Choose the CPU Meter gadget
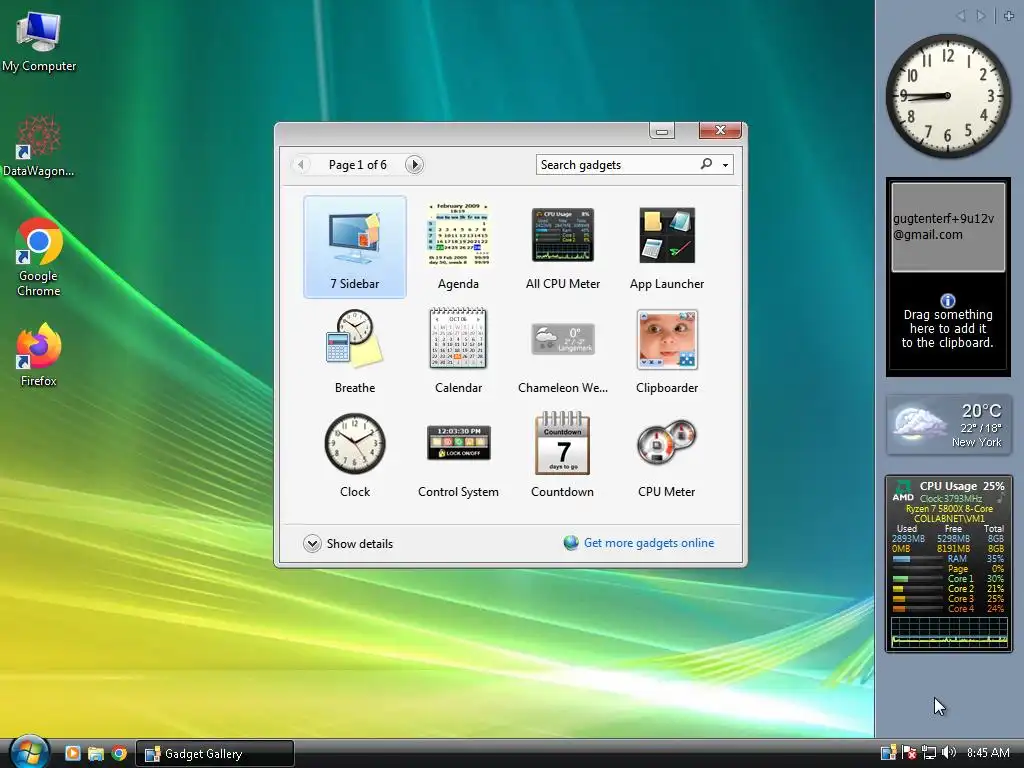Image resolution: width=1024 pixels, height=768 pixels. [x=667, y=455]
